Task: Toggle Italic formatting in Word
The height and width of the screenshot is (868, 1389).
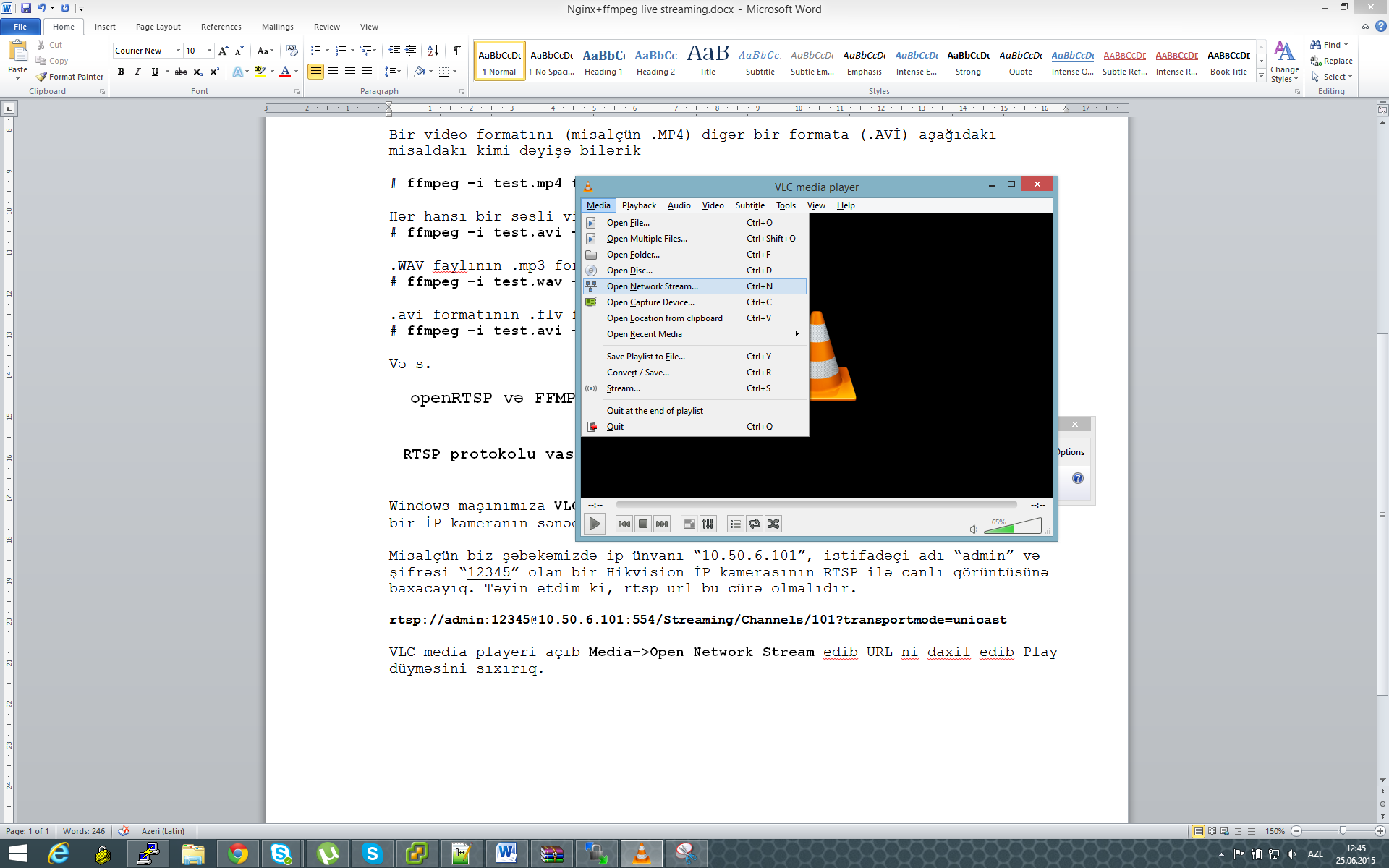Action: point(137,72)
